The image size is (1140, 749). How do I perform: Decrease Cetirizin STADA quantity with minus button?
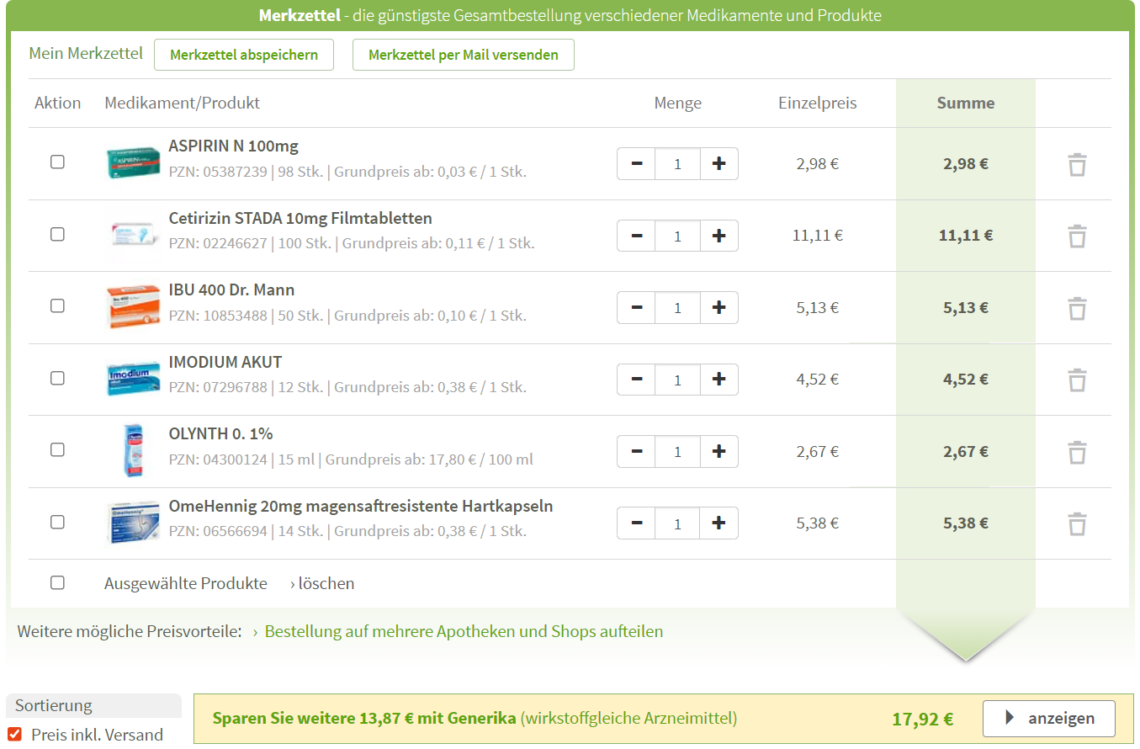pyautogui.click(x=637, y=236)
